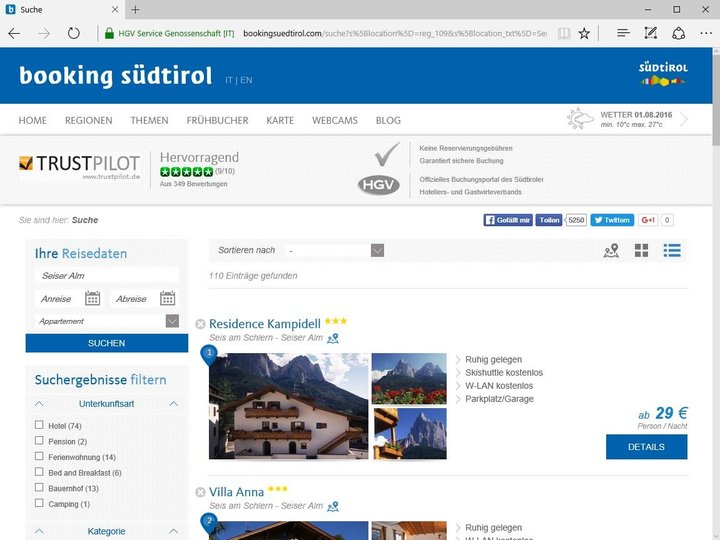Open browser More actions ellipsis

tap(706, 33)
